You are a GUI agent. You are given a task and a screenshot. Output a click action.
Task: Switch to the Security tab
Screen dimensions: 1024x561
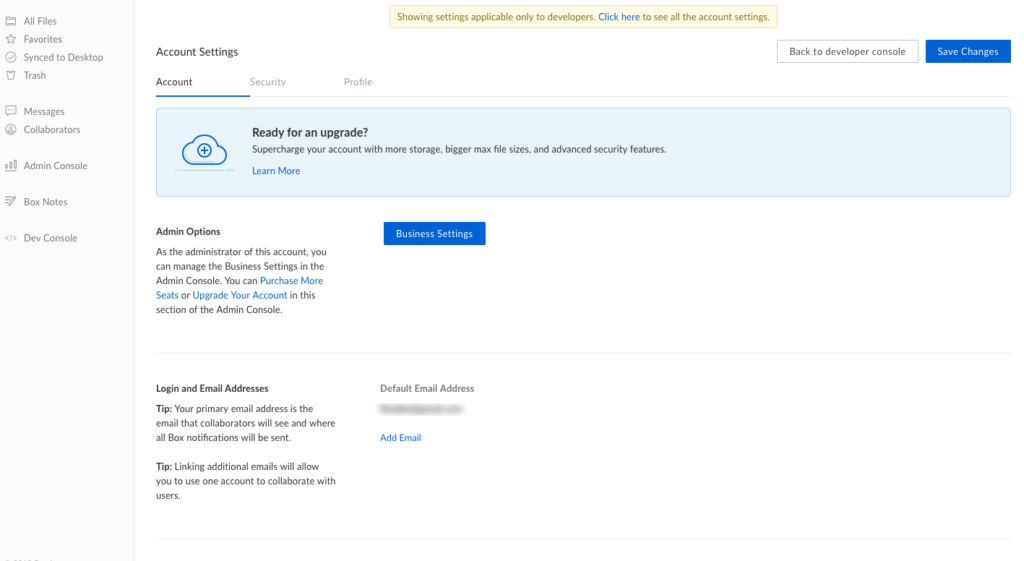pyautogui.click(x=268, y=82)
